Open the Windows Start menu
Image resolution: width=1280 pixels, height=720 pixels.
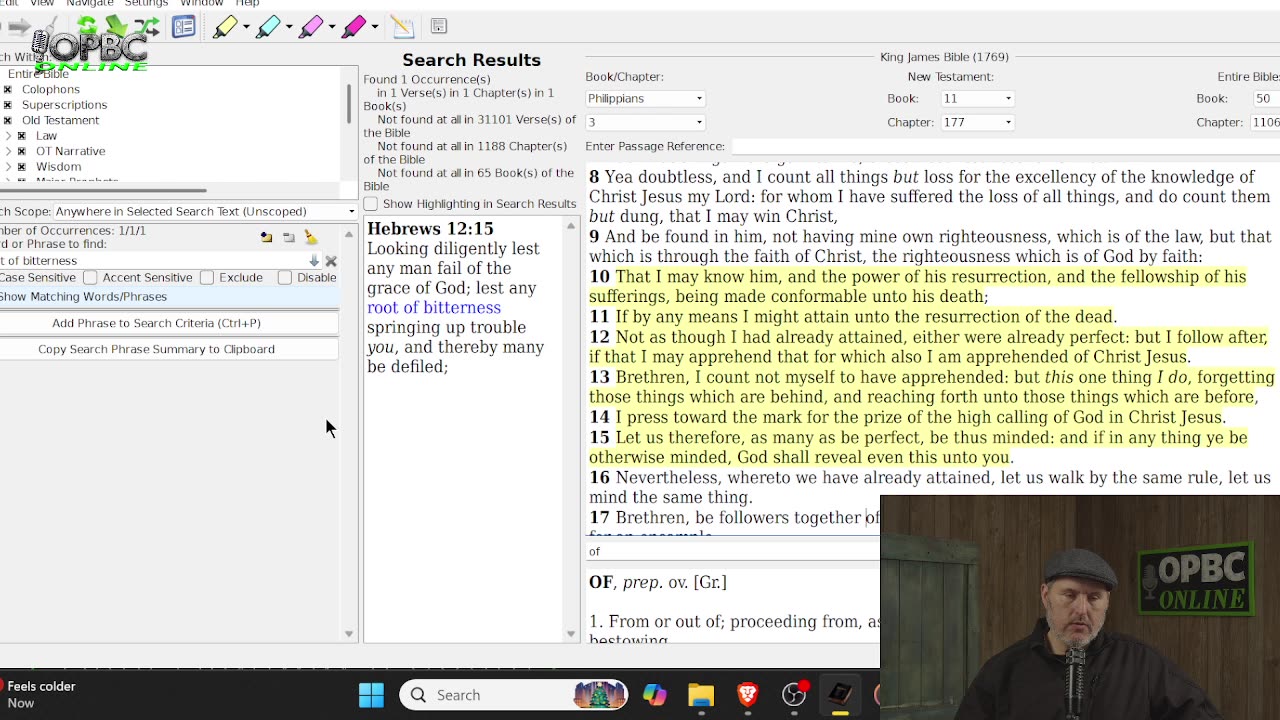371,695
